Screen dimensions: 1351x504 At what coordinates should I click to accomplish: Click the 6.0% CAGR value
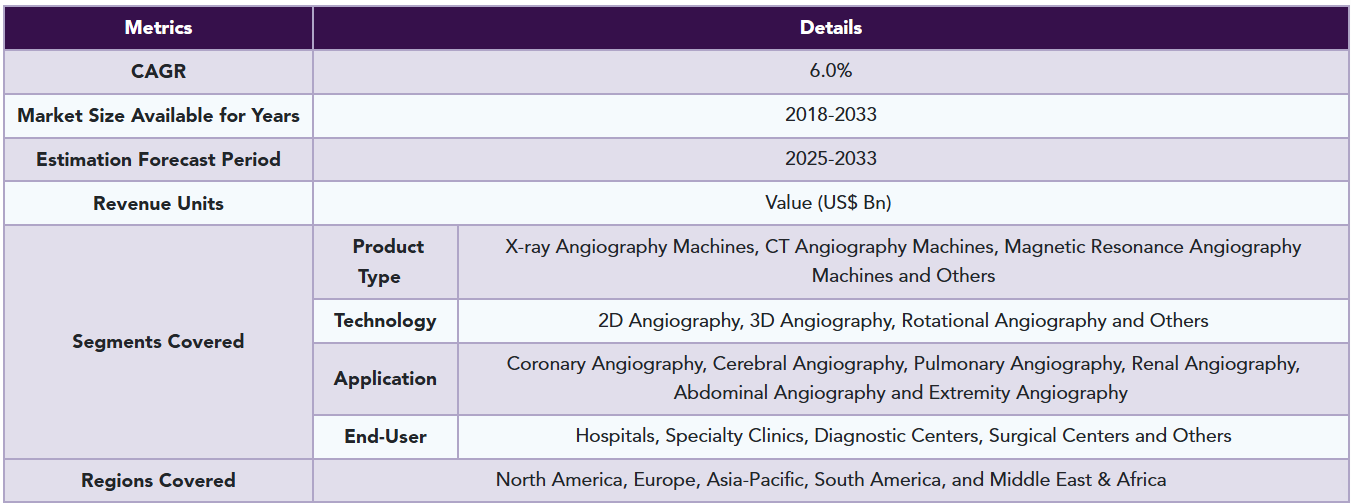(x=831, y=72)
